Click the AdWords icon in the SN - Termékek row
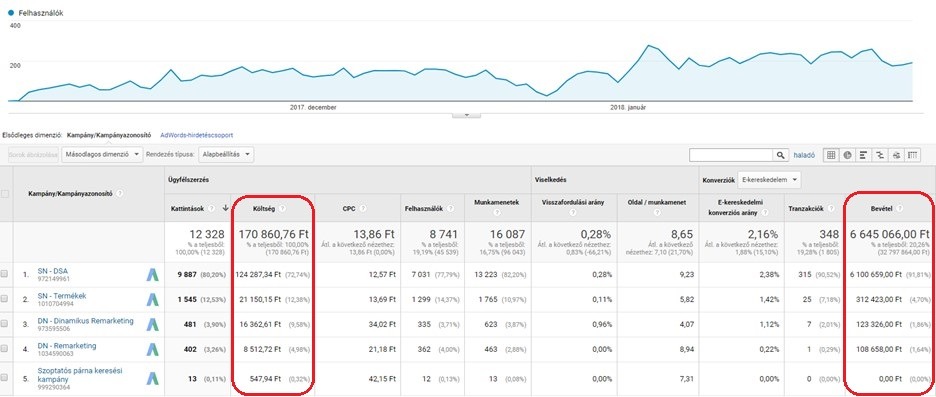Screen dimensions: 936x397 (153, 300)
